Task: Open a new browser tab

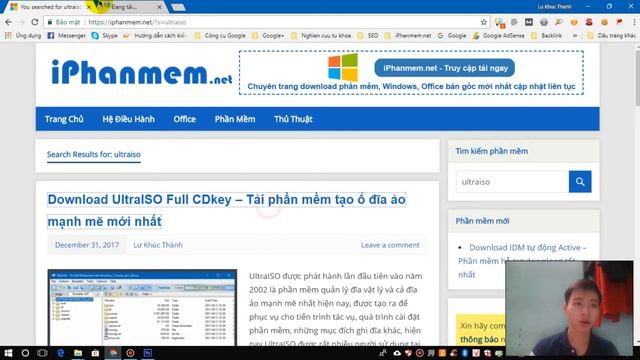Action: tap(178, 7)
